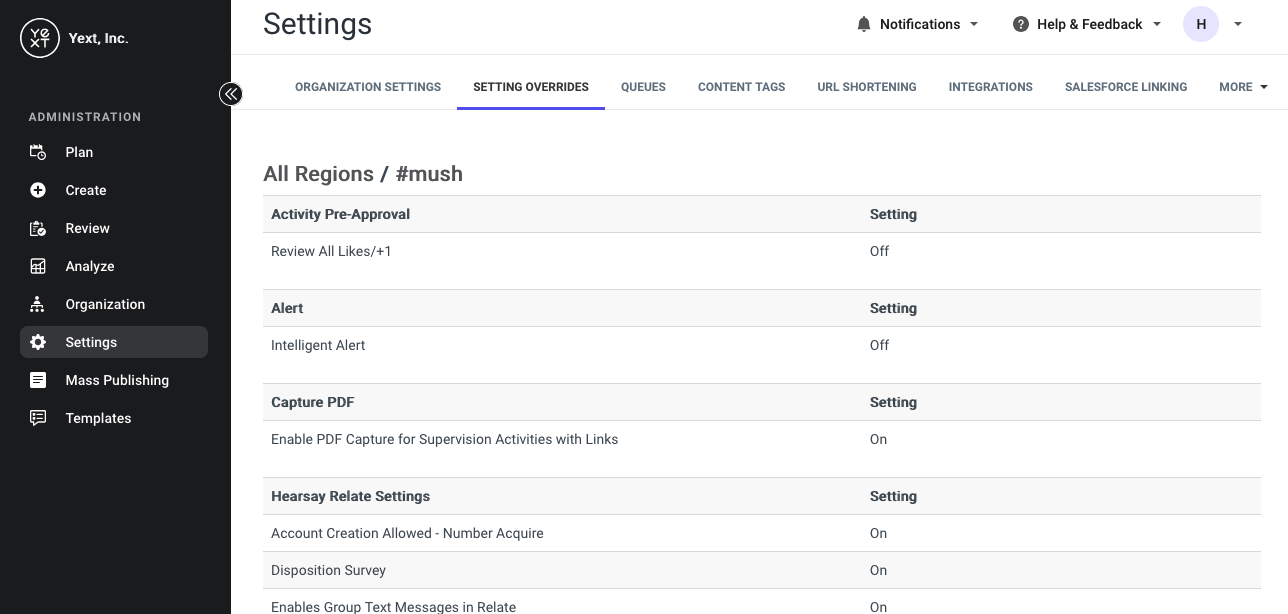Click Off value for Review All Likes/+1

(x=879, y=251)
